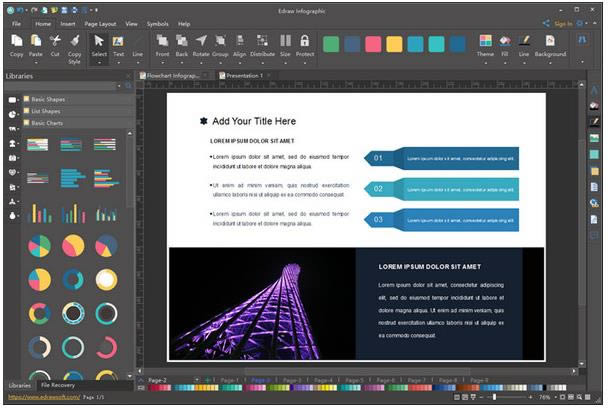Click the Protect lock icon
This screenshot has width=616, height=410.
click(305, 46)
